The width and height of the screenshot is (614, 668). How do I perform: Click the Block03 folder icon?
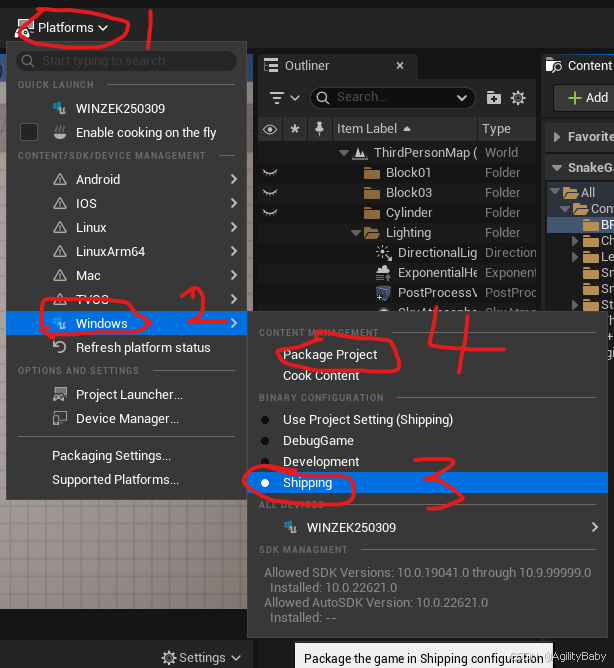[x=372, y=193]
